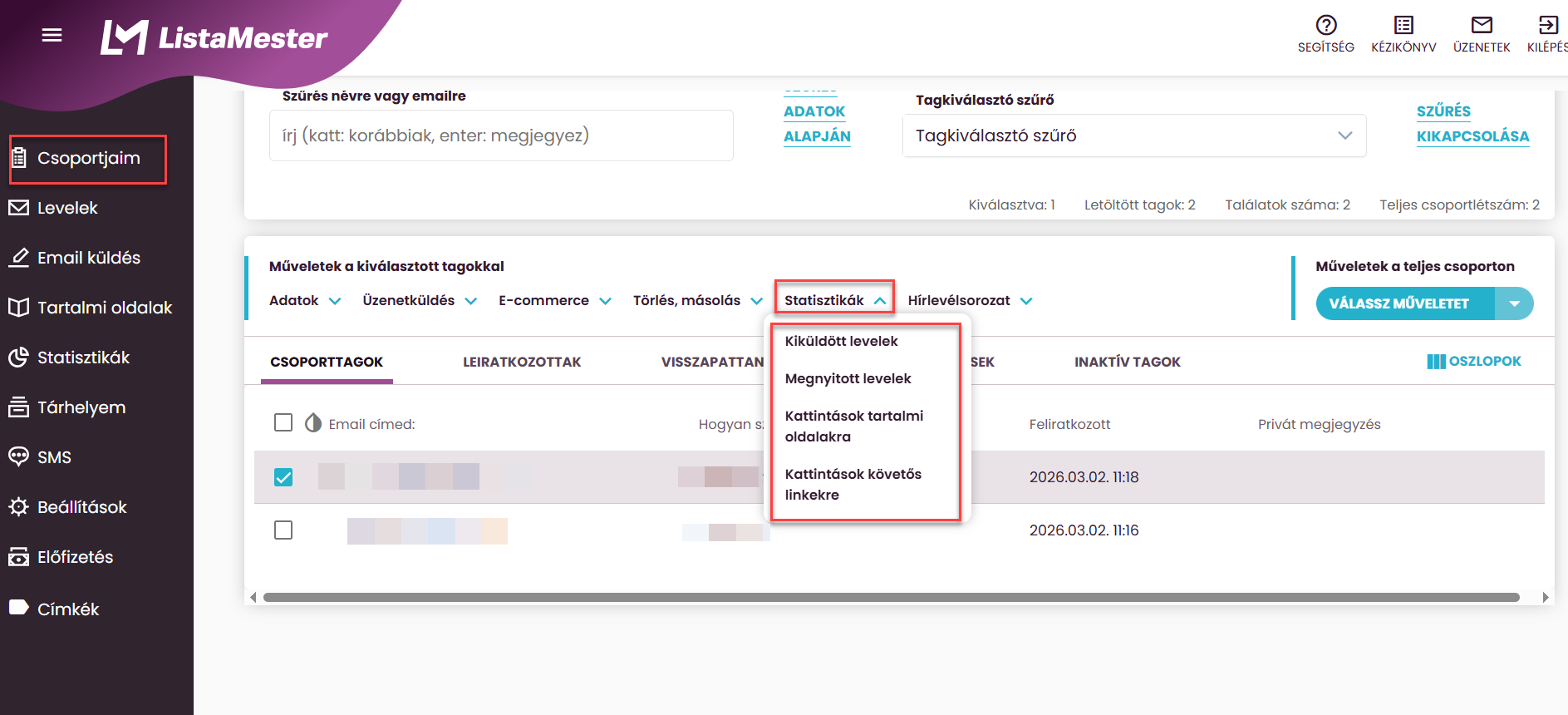Viewport: 1568px width, 715px height.
Task: Click the Beállítások gear icon
Action: pos(18,507)
